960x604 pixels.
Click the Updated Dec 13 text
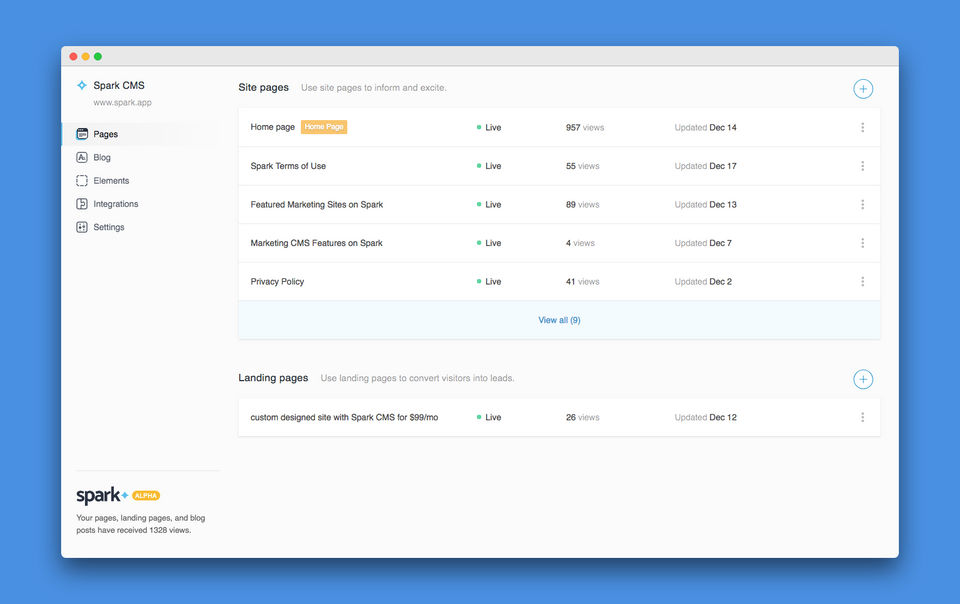click(705, 204)
